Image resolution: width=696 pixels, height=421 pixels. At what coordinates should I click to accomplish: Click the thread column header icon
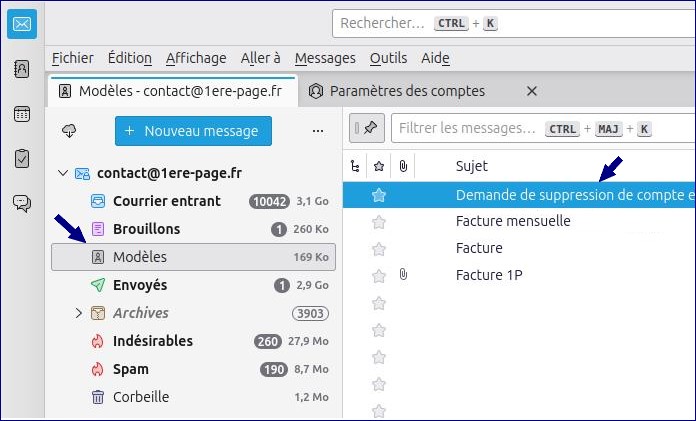pyautogui.click(x=355, y=166)
